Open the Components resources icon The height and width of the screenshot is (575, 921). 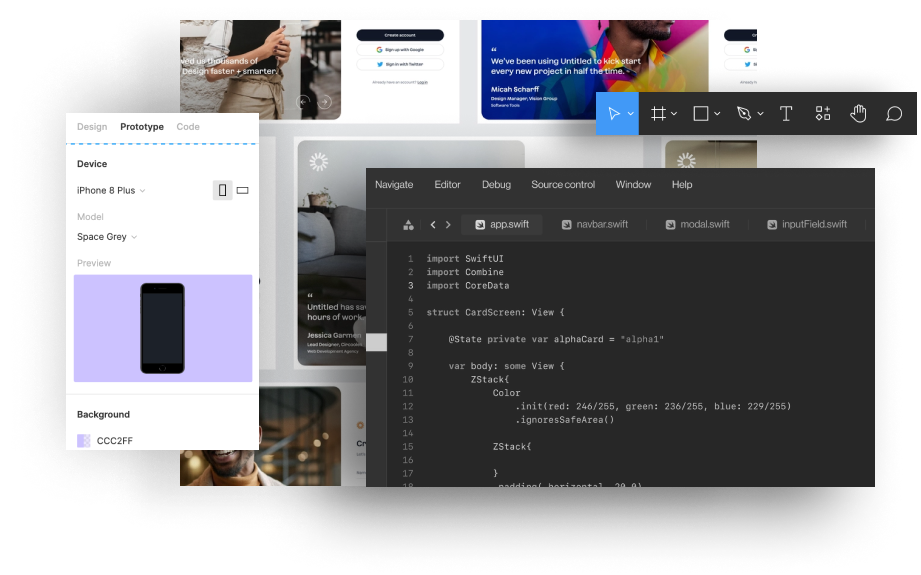[822, 114]
